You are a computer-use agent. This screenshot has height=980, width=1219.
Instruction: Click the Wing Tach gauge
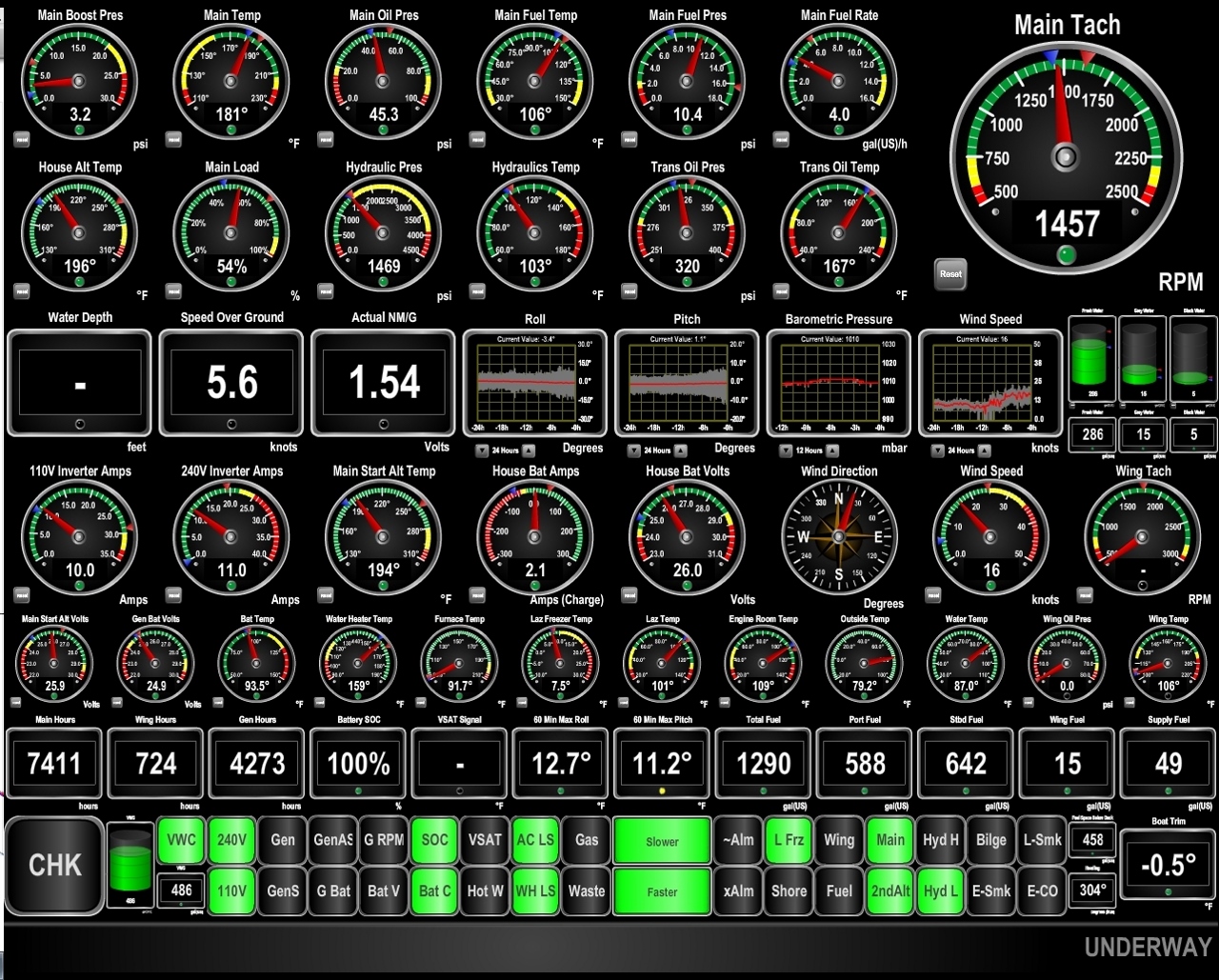pyautogui.click(x=1143, y=537)
